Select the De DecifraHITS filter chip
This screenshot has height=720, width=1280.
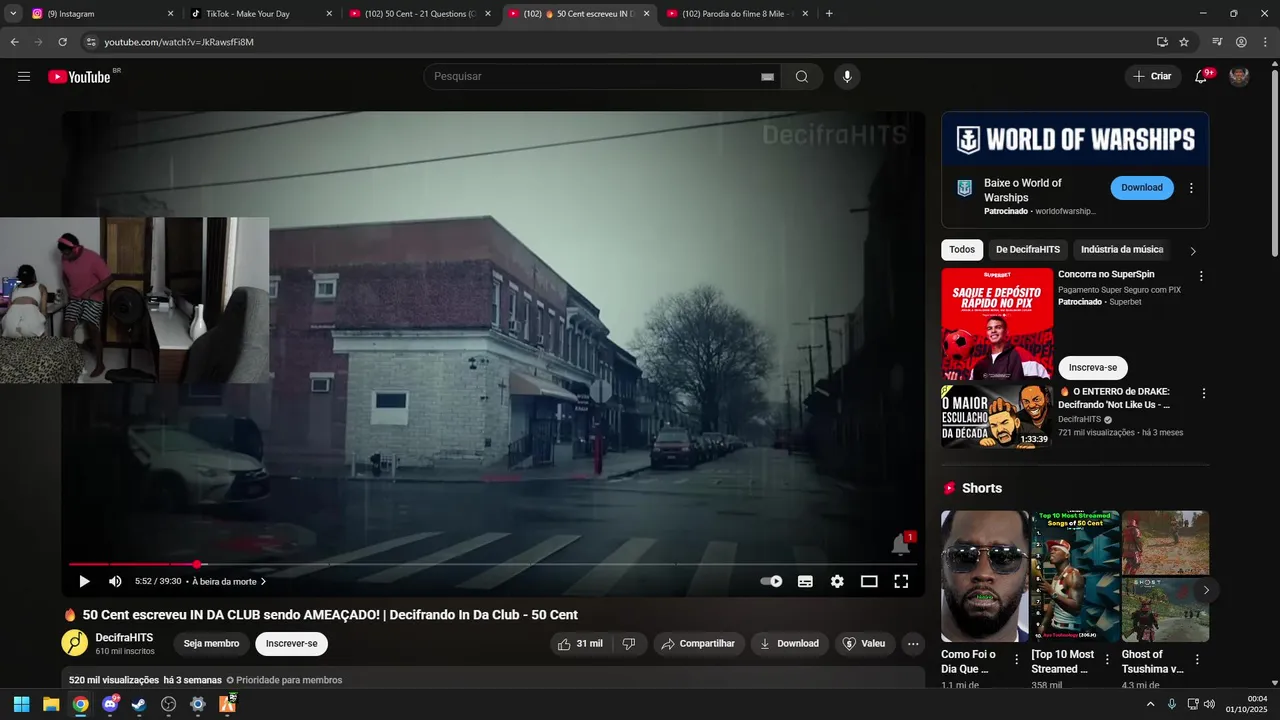[1027, 250]
